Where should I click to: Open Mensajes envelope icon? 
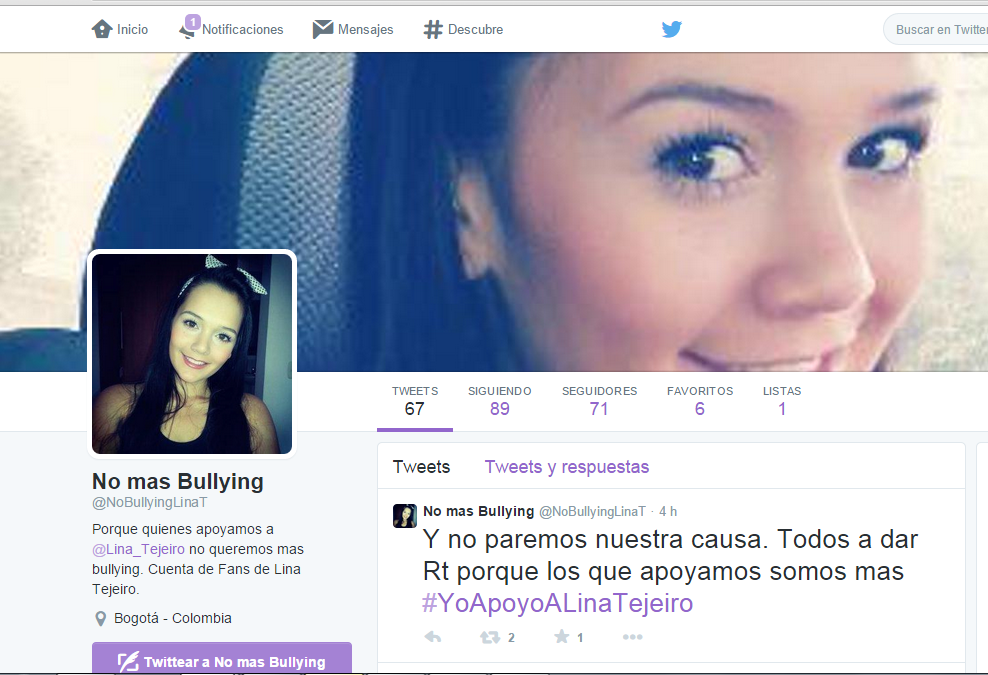(x=323, y=29)
